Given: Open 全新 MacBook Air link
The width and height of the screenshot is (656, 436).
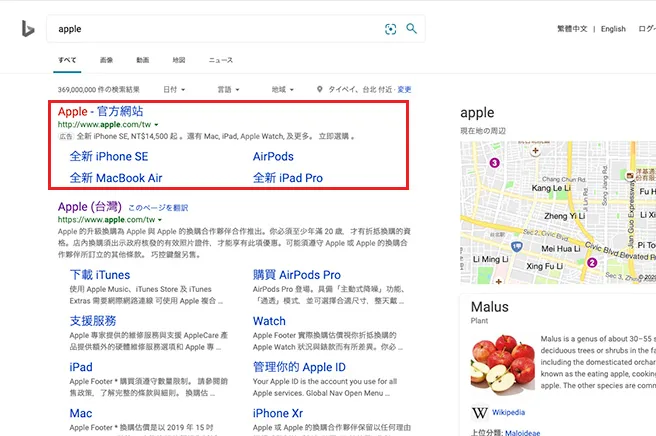Looking at the screenshot, I should (x=116, y=178).
